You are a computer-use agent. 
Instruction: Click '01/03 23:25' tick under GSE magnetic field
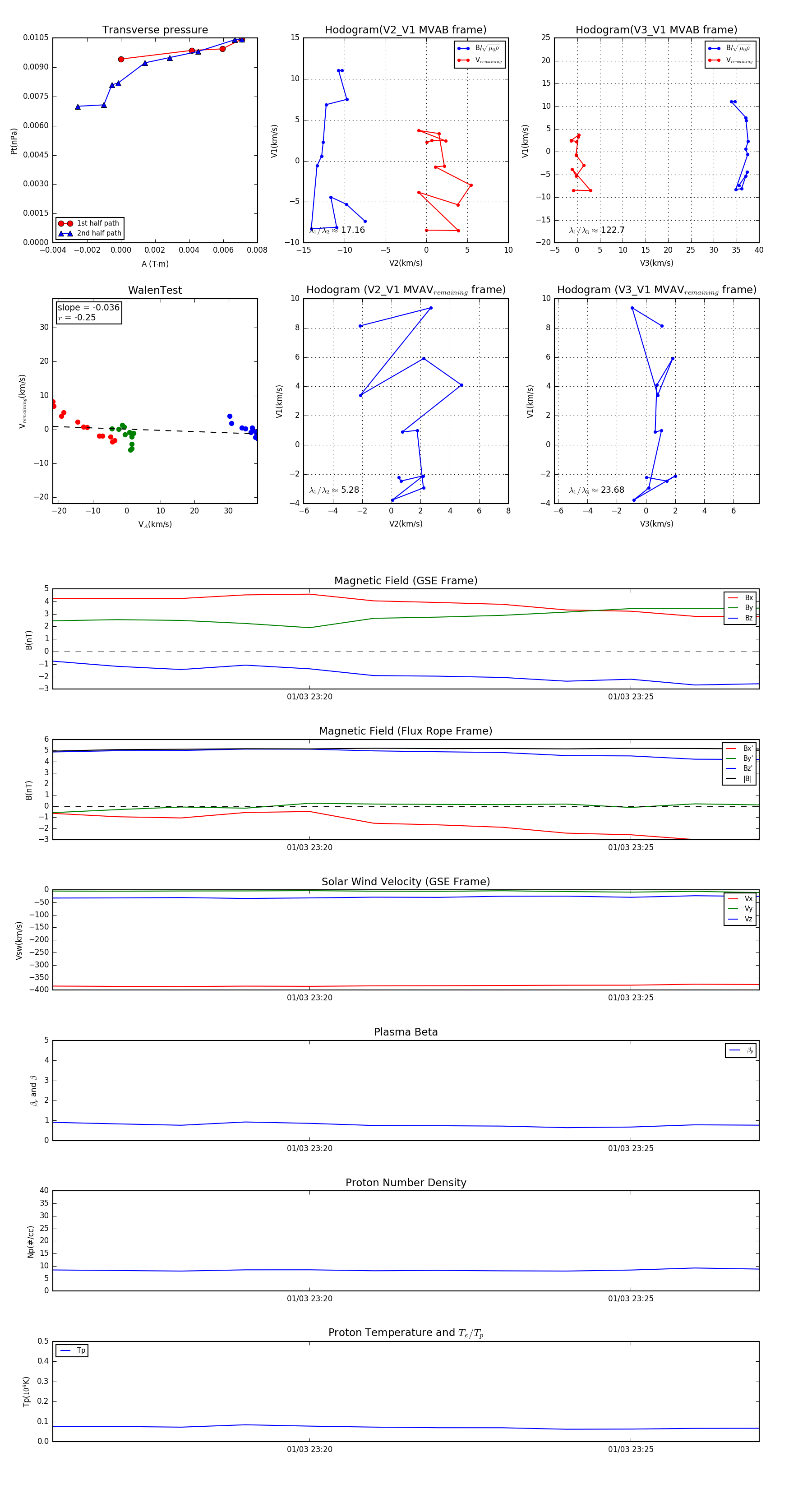pos(631,697)
